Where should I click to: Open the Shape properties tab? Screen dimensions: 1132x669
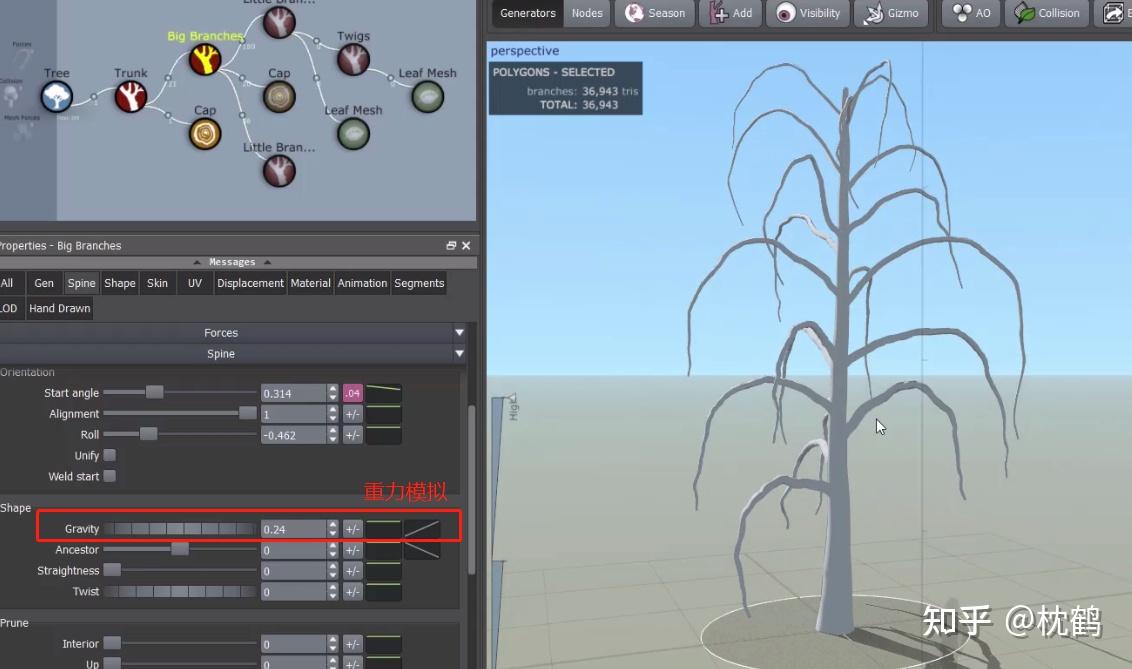point(120,283)
